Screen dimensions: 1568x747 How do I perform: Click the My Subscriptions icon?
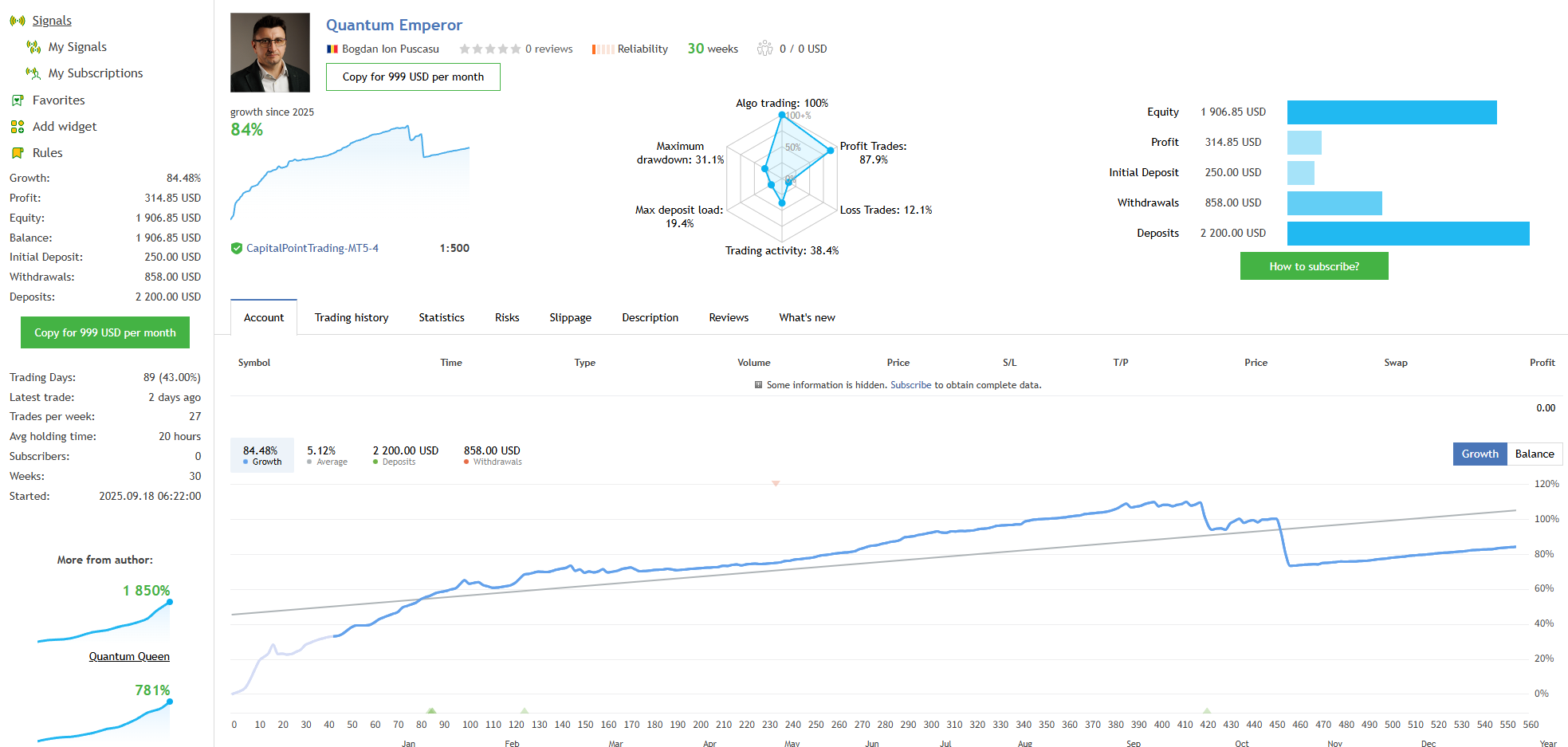[x=33, y=73]
